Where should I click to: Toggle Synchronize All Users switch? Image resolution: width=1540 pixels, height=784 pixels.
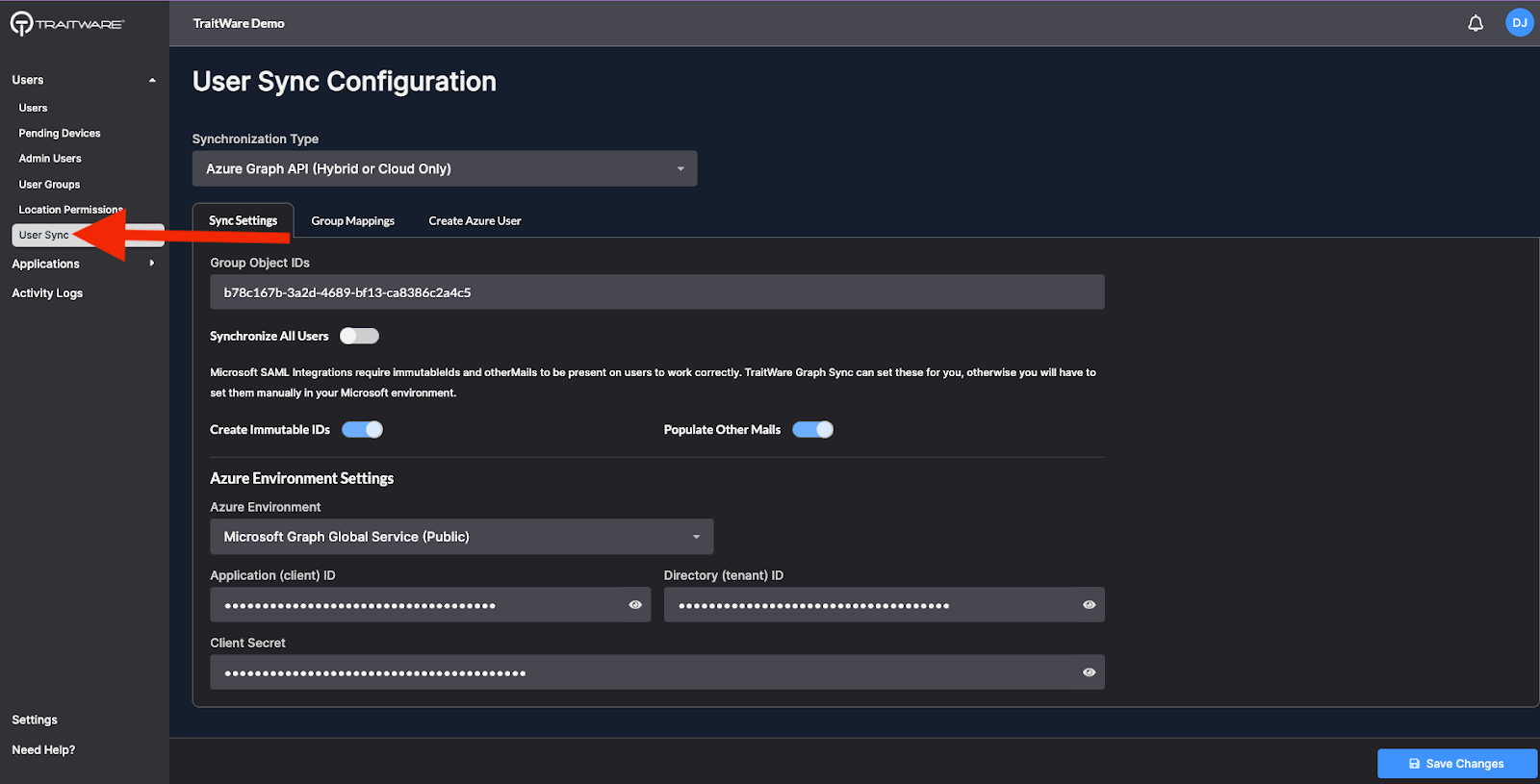(x=359, y=336)
